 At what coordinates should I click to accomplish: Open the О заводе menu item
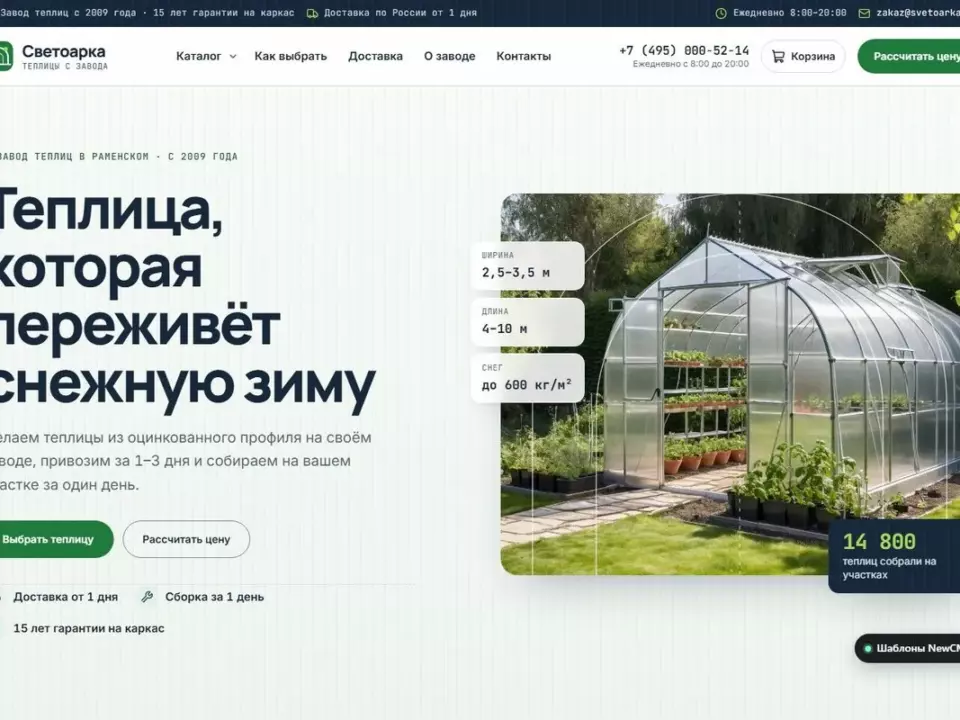click(x=449, y=56)
